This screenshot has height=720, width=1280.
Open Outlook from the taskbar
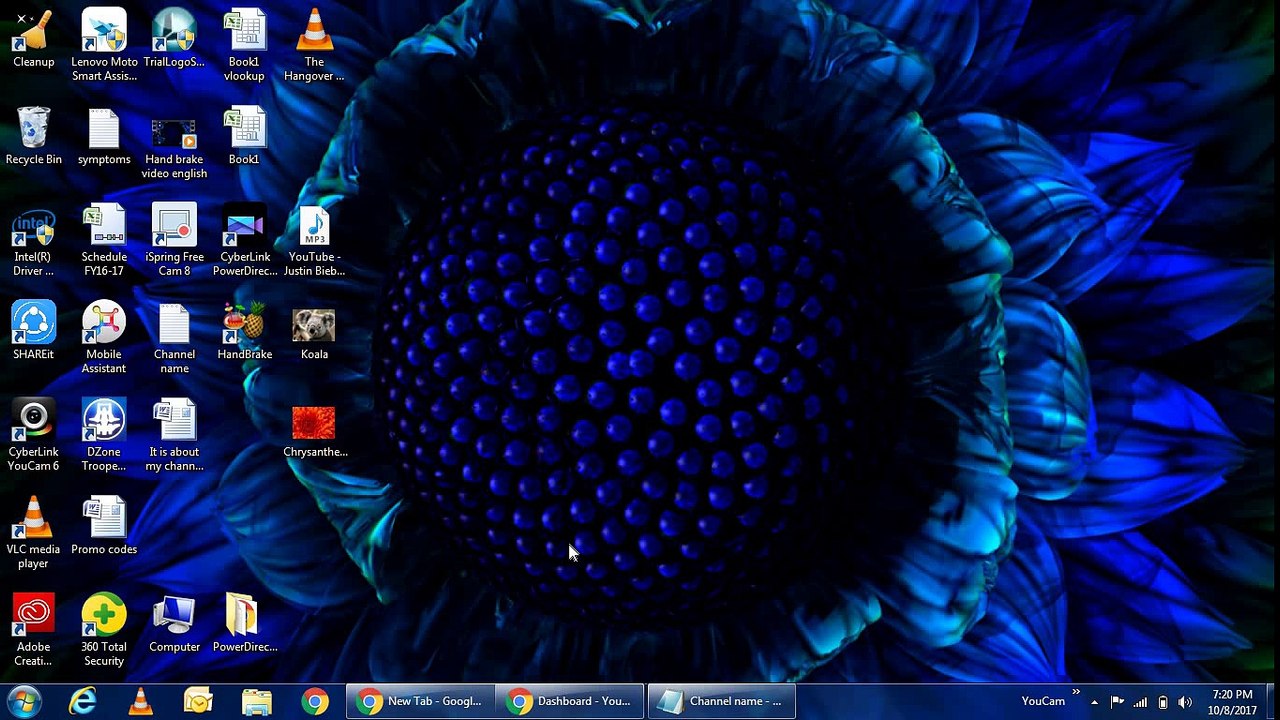(198, 702)
